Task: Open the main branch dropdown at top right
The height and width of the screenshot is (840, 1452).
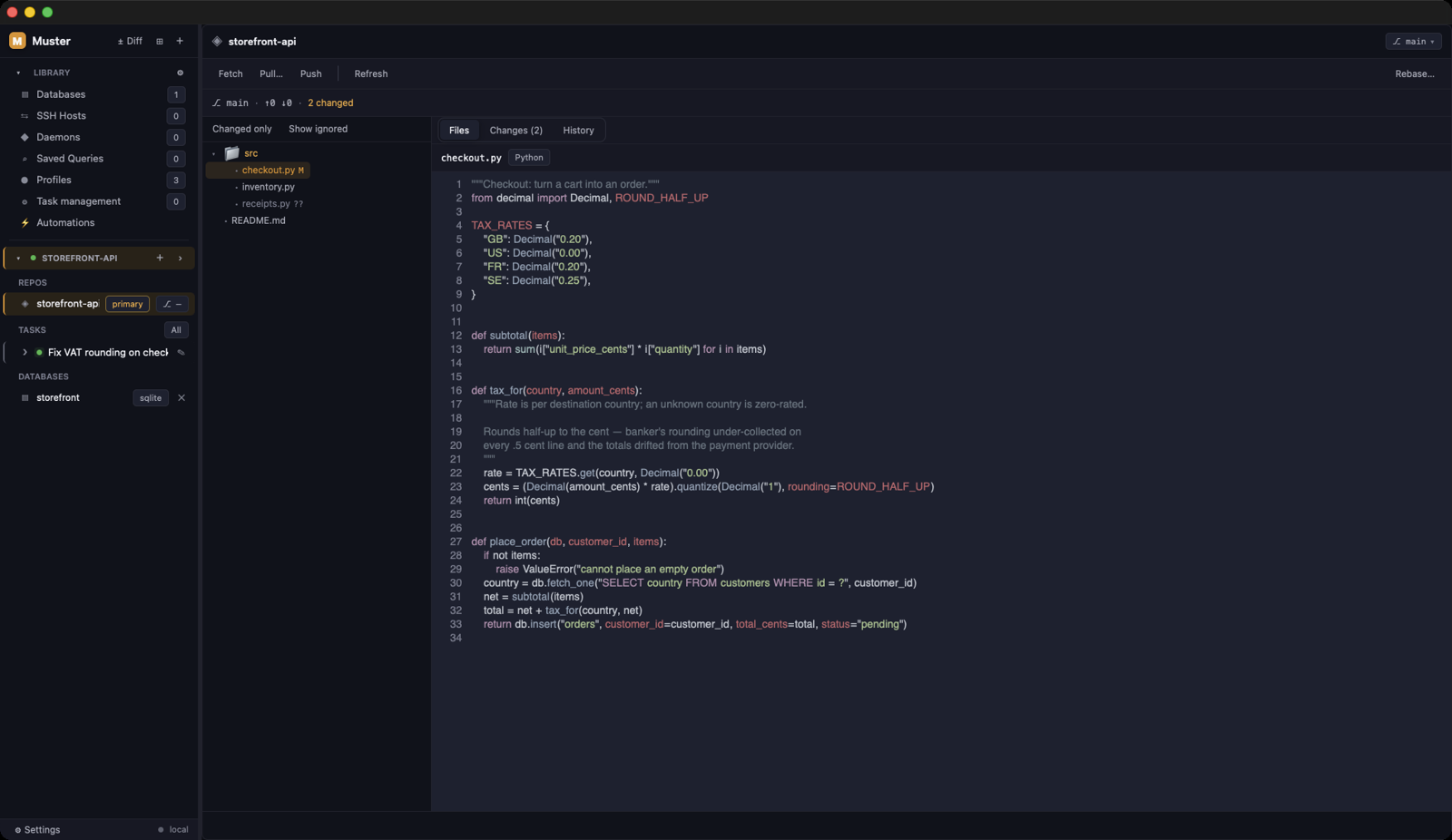Action: click(x=1413, y=42)
